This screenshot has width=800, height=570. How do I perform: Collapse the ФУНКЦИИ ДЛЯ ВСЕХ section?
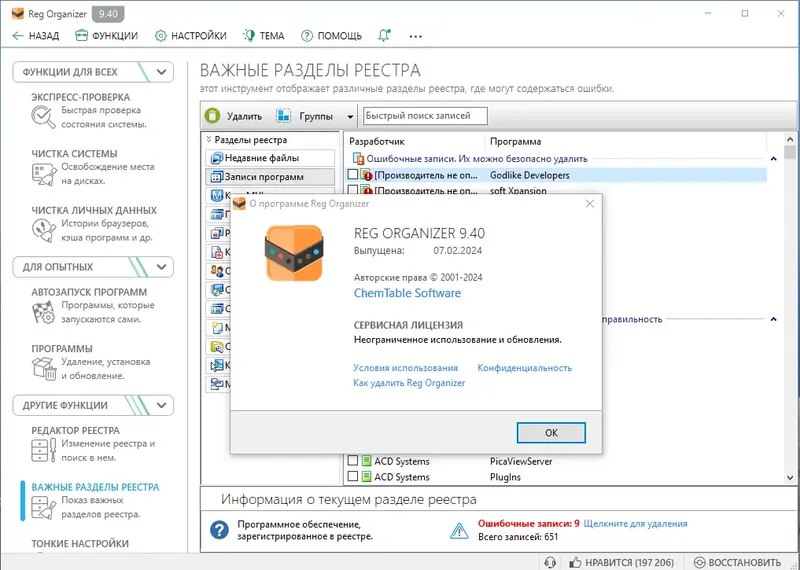click(161, 72)
